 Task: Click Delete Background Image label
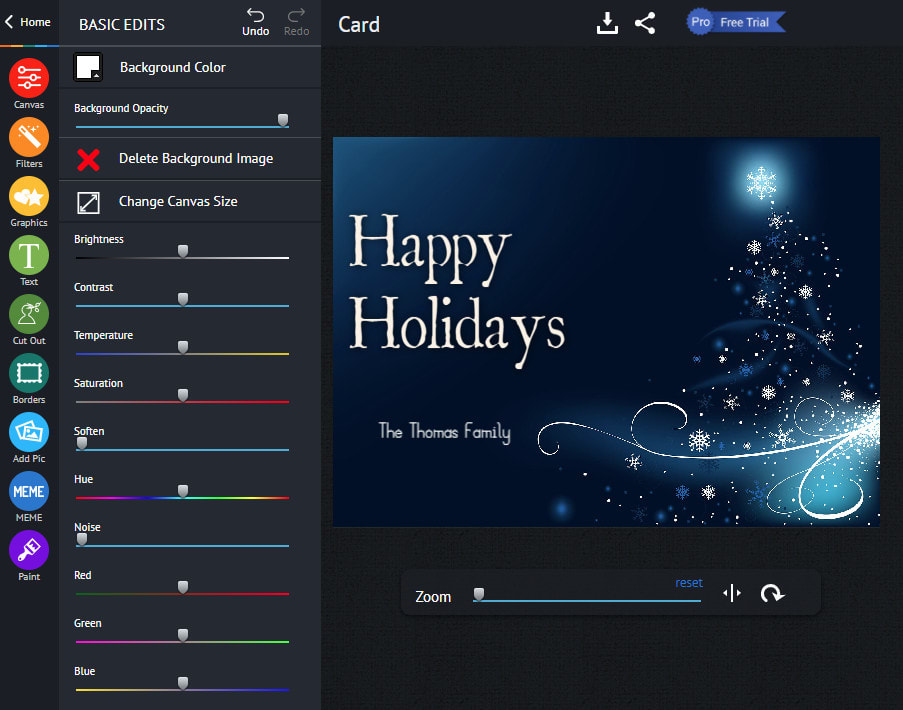tap(196, 158)
